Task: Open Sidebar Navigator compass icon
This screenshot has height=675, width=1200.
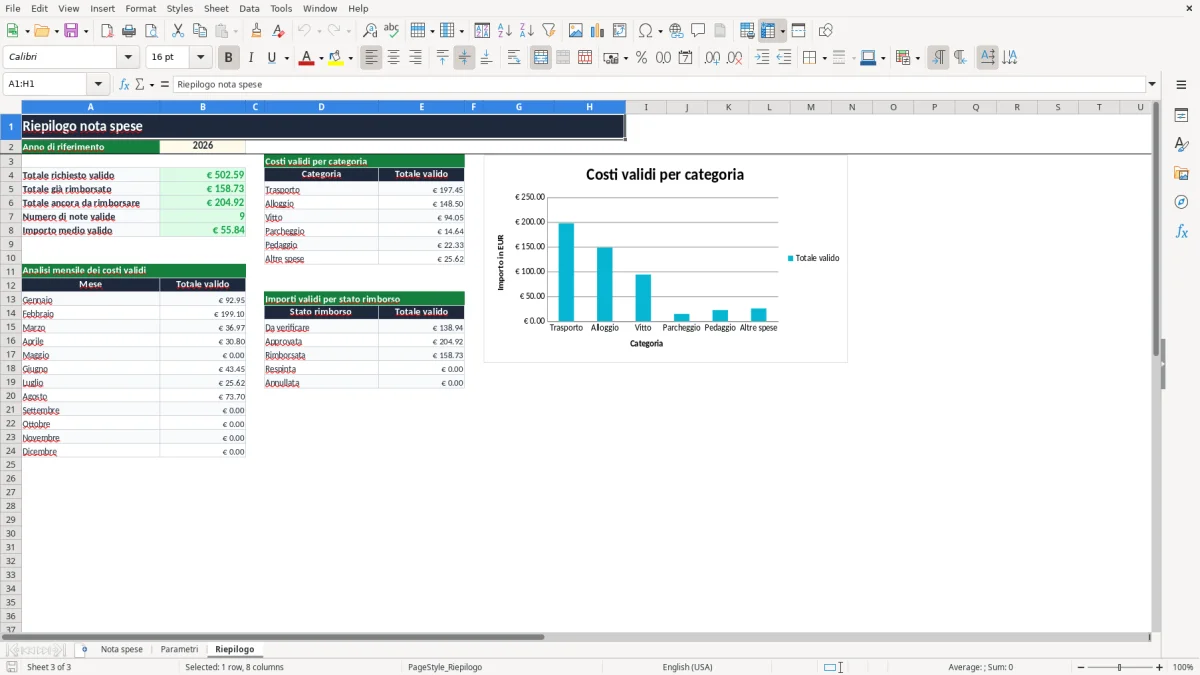Action: click(x=1181, y=202)
